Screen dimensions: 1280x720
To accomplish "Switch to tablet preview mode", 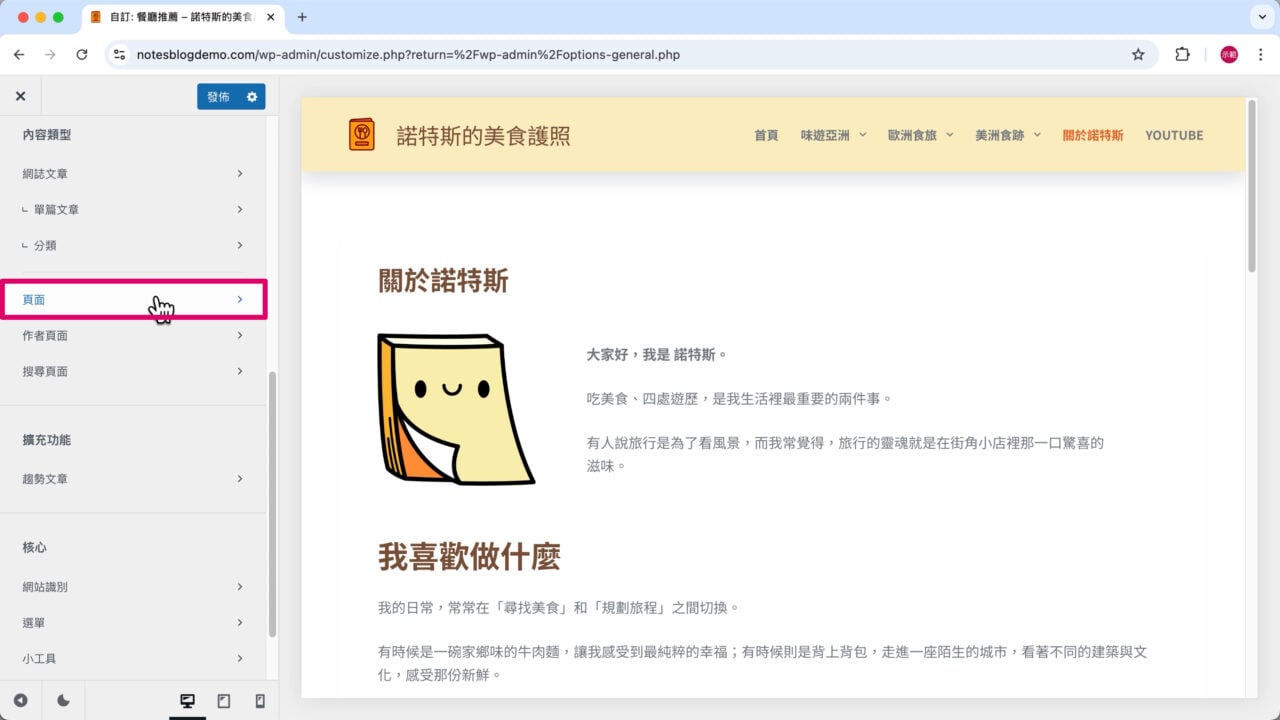I will [223, 701].
